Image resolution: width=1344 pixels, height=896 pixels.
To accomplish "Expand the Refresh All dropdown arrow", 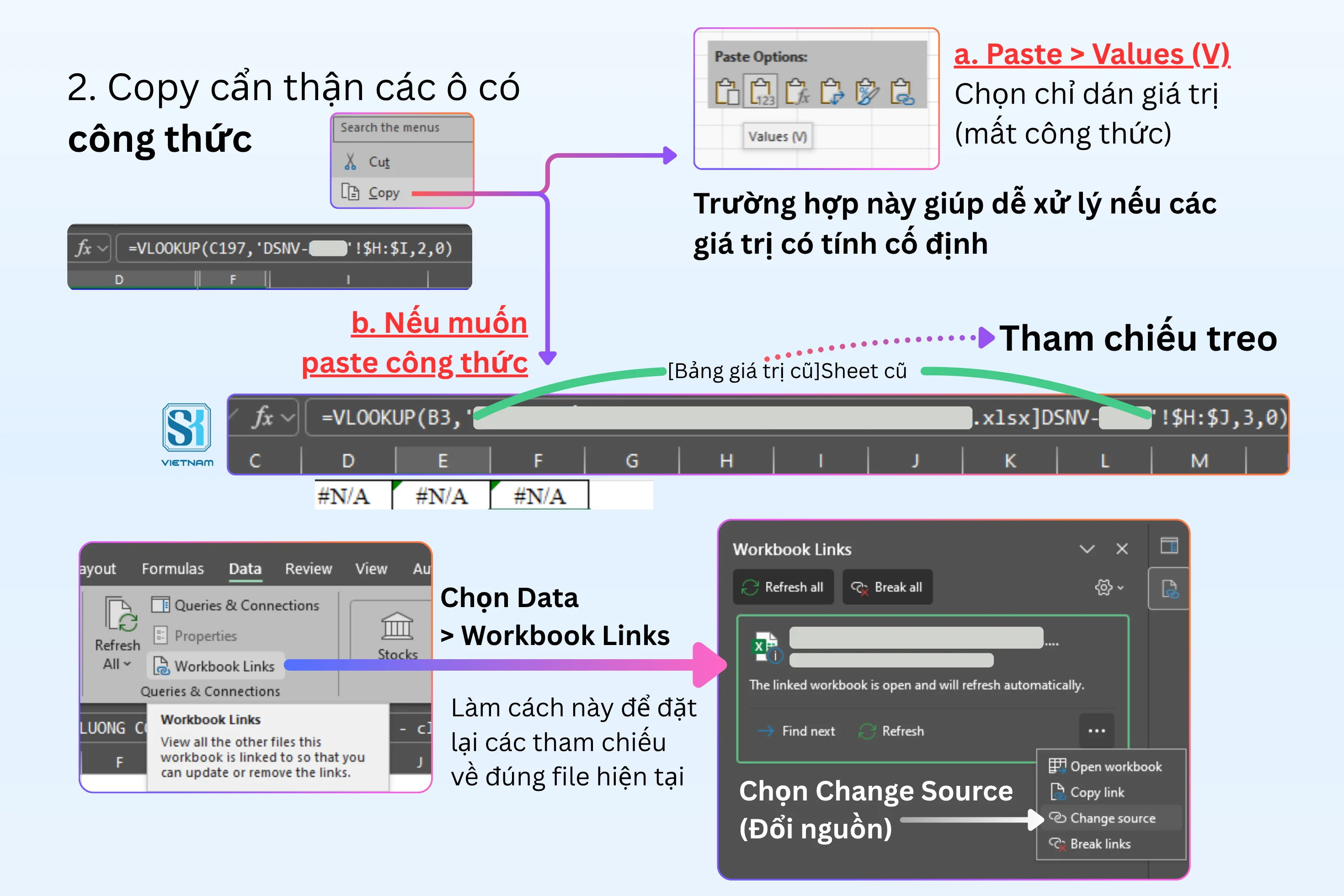I will (127, 664).
